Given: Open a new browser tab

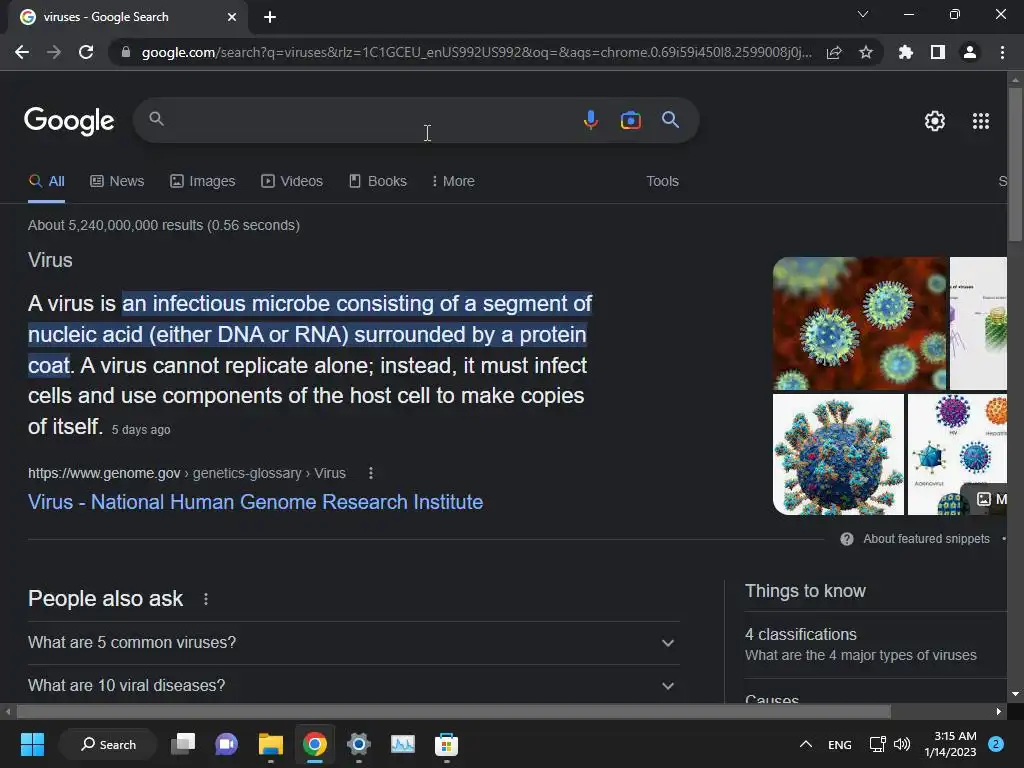Looking at the screenshot, I should pyautogui.click(x=270, y=17).
